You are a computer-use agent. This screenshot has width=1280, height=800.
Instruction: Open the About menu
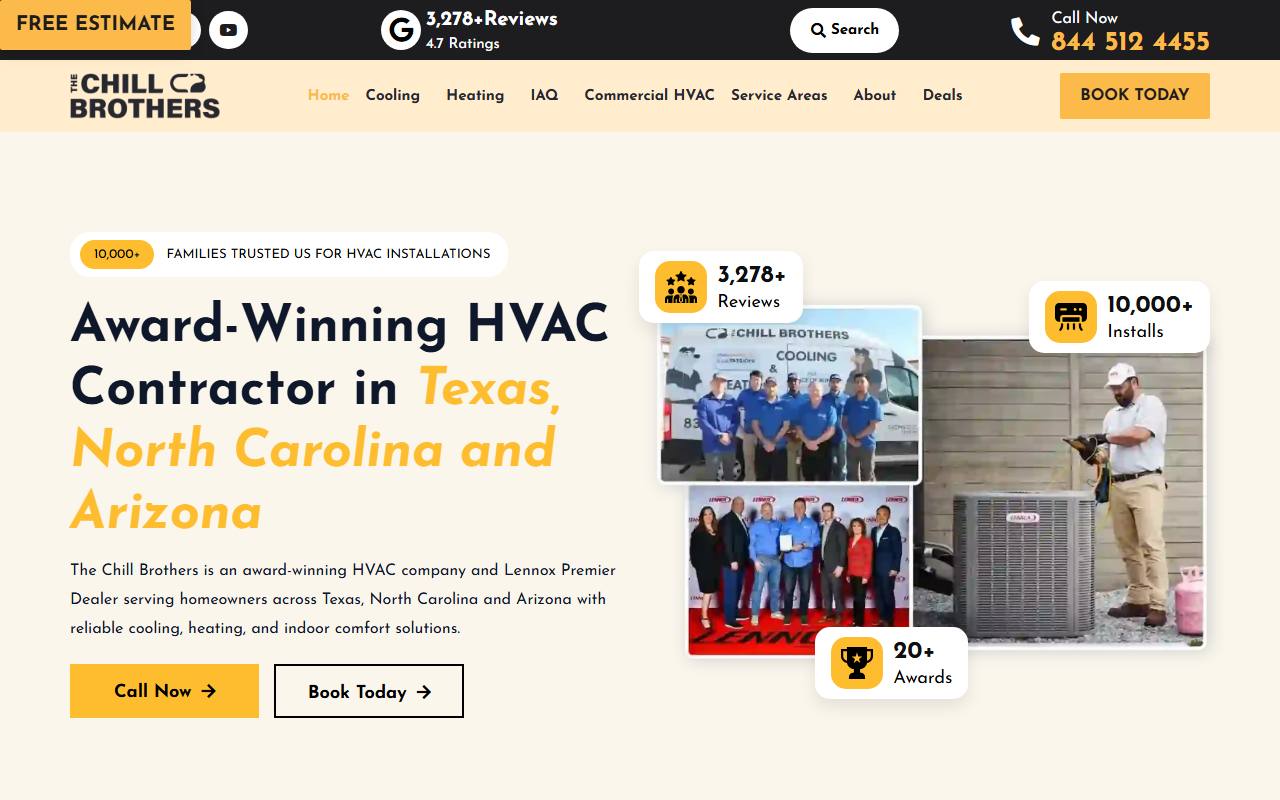(874, 95)
